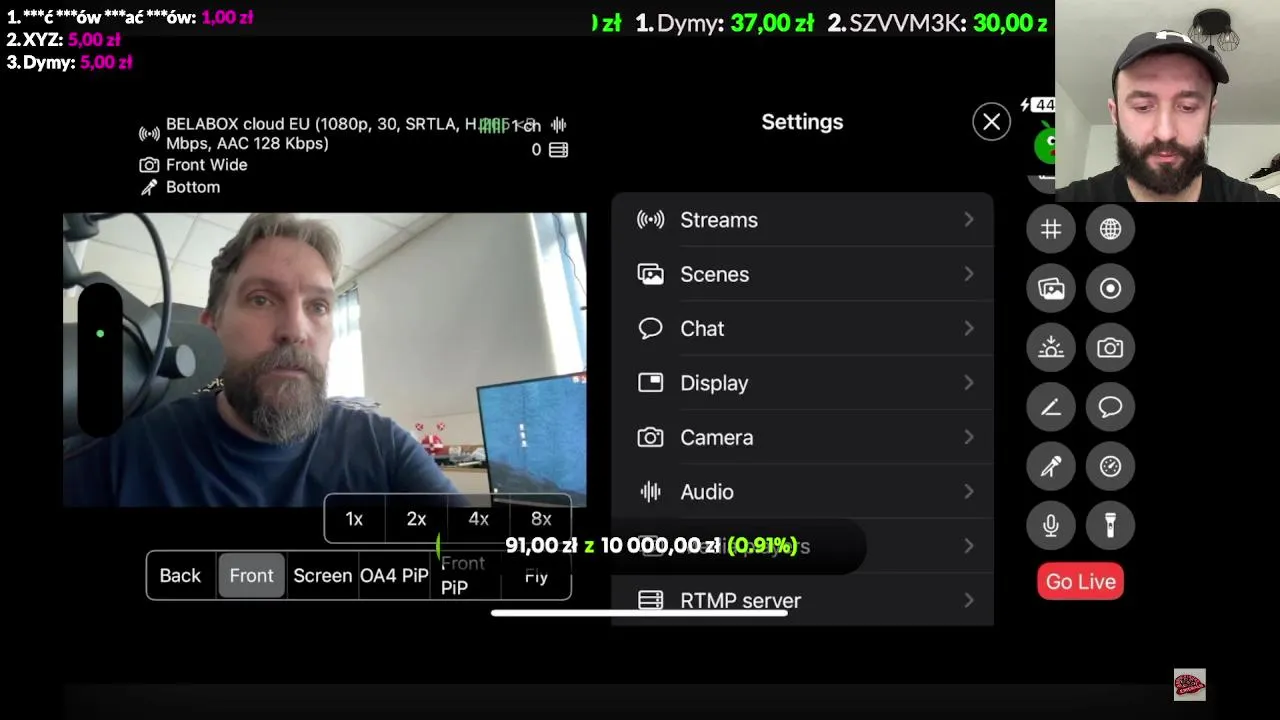The width and height of the screenshot is (1280, 720).
Task: Switch to the Back camera scene
Action: point(180,576)
